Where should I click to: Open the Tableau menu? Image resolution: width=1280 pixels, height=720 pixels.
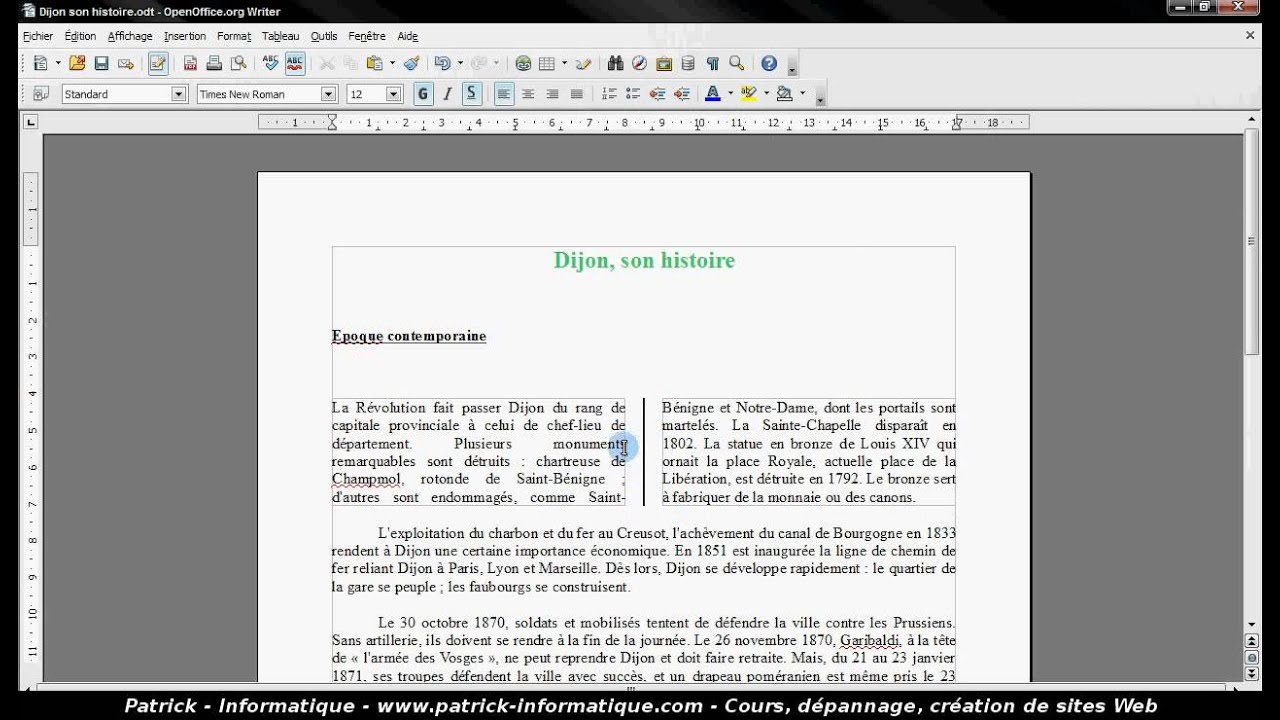tap(281, 36)
